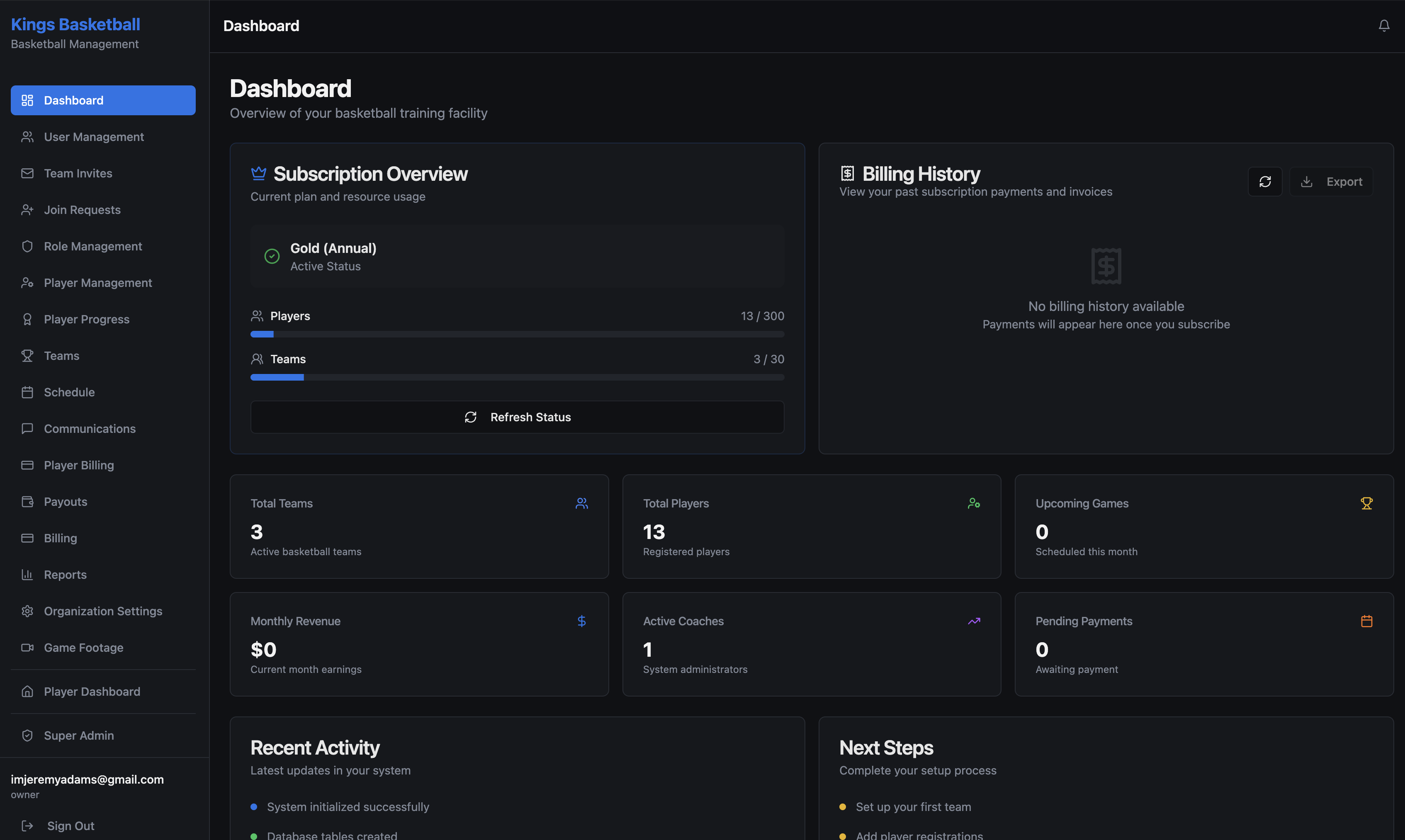Viewport: 1405px width, 840px height.
Task: Select the Communications chat icon
Action: (27, 428)
